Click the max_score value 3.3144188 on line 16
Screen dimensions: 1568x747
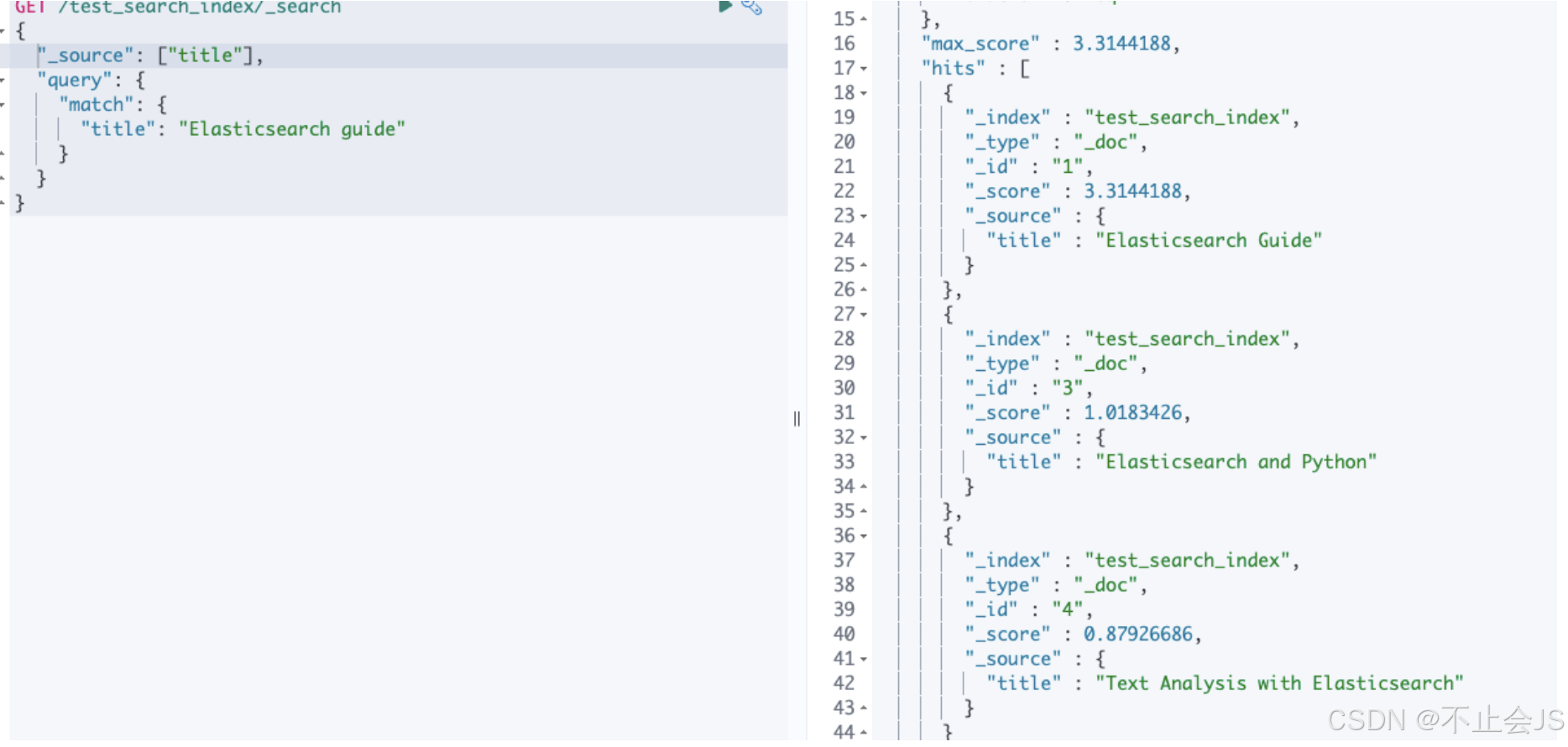(x=1121, y=44)
